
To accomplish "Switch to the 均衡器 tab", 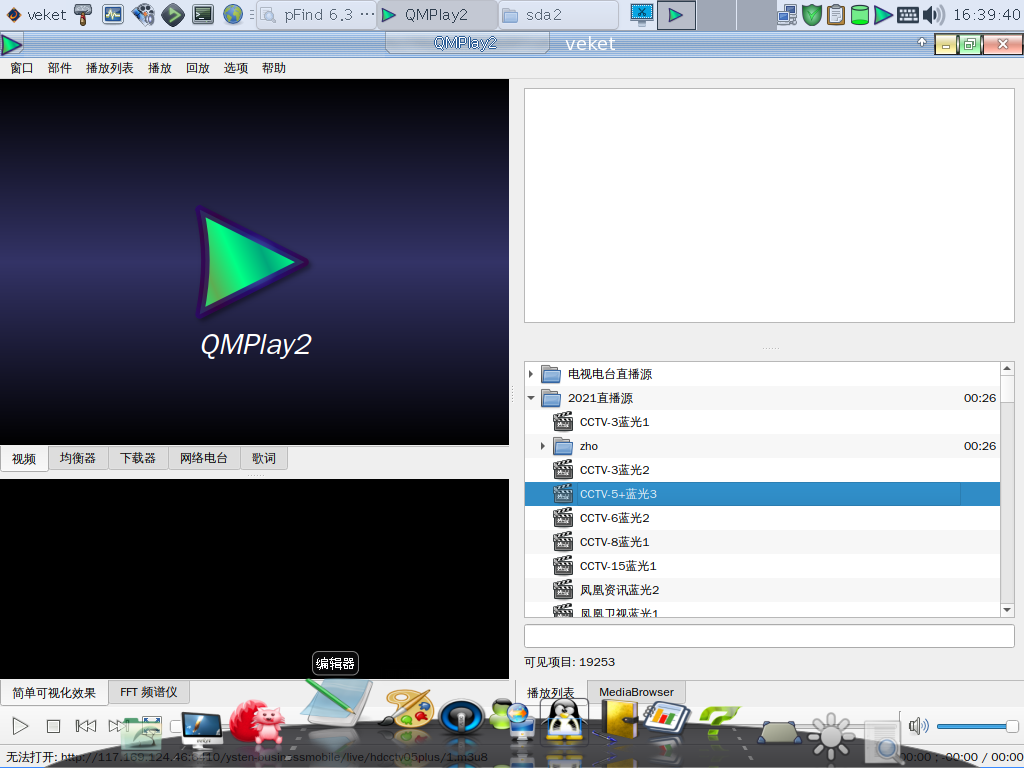I will click(x=78, y=458).
